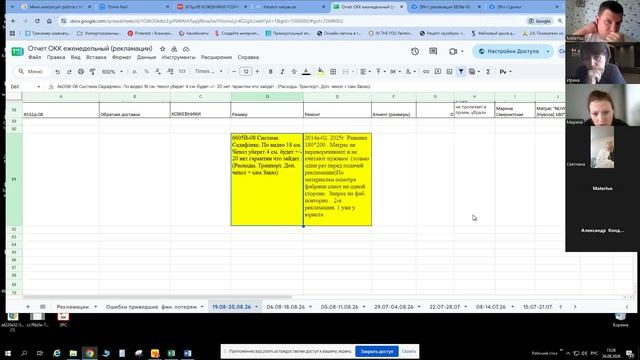The image size is (640, 360).
Task: Switch to the 29.07-04.08.26 sheet tab
Action: pos(394,307)
